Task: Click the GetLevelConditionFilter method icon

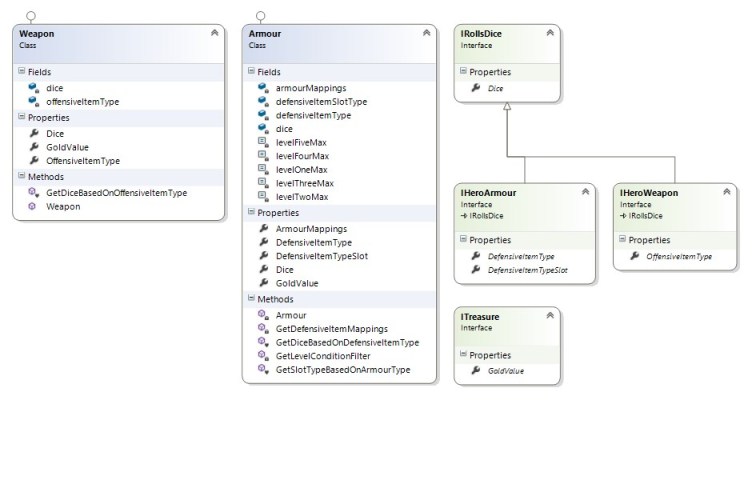Action: 261,356
